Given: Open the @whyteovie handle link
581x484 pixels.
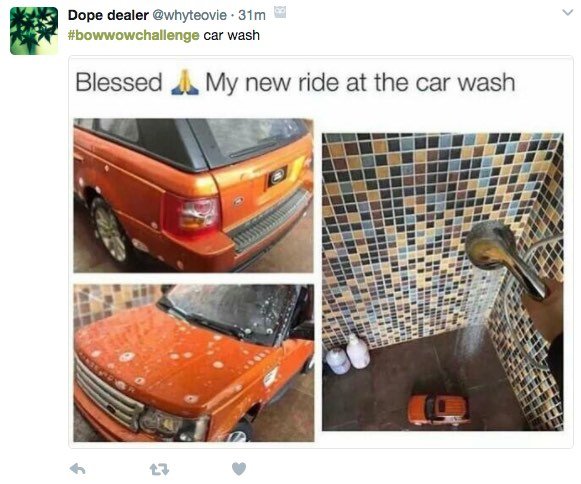Looking at the screenshot, I should click(189, 15).
